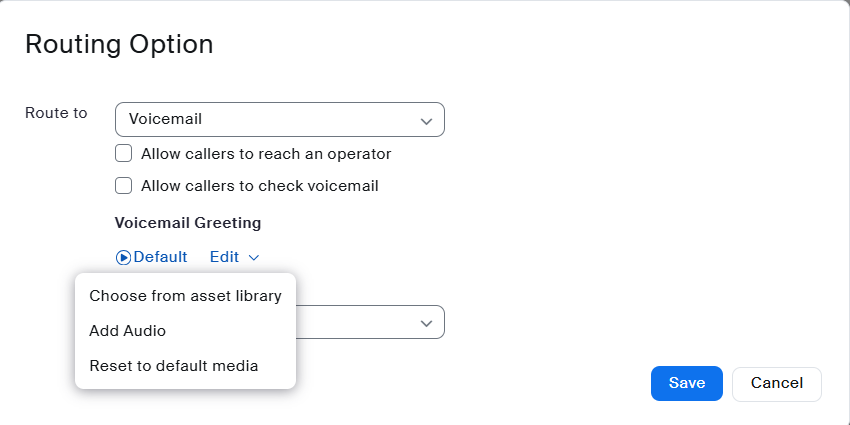Play the default voicemail greeting icon
The width and height of the screenshot is (850, 425).
coord(123,257)
